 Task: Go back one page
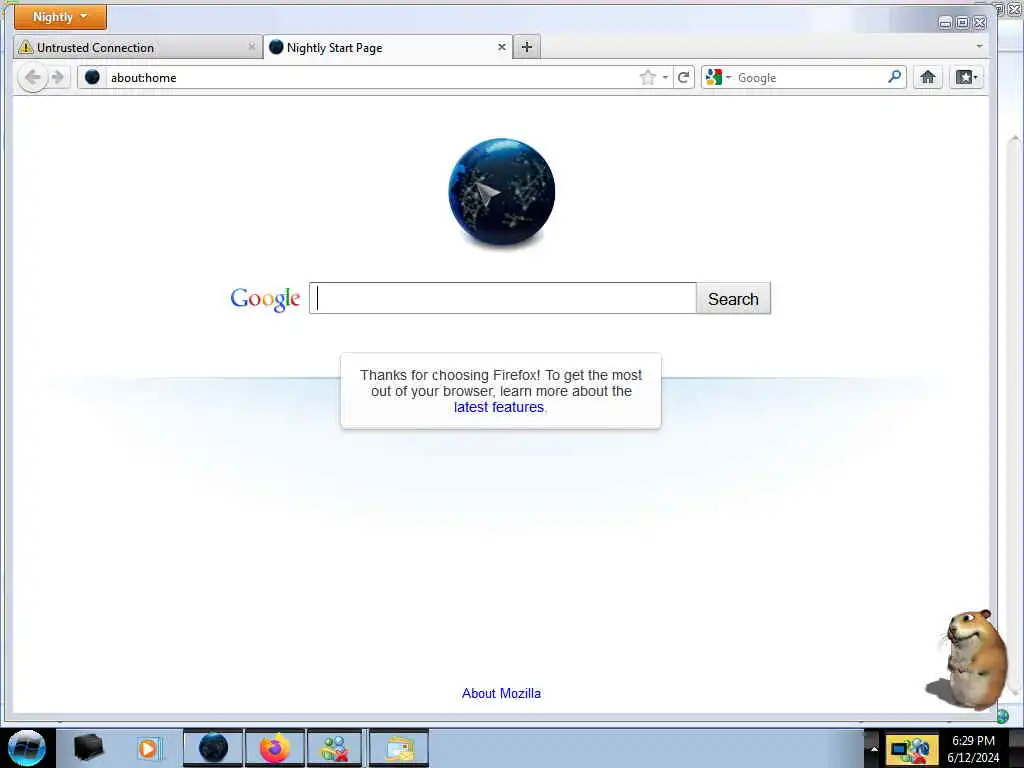(32, 78)
